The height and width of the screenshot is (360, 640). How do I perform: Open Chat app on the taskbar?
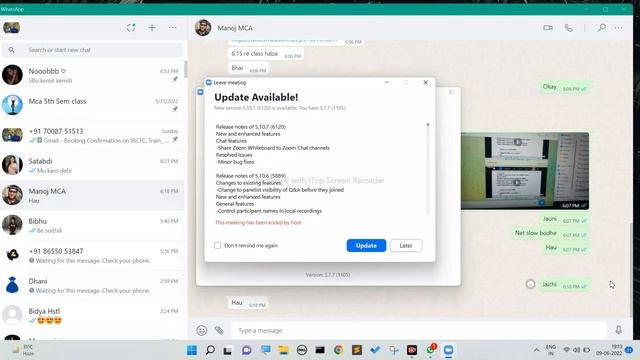247,350
